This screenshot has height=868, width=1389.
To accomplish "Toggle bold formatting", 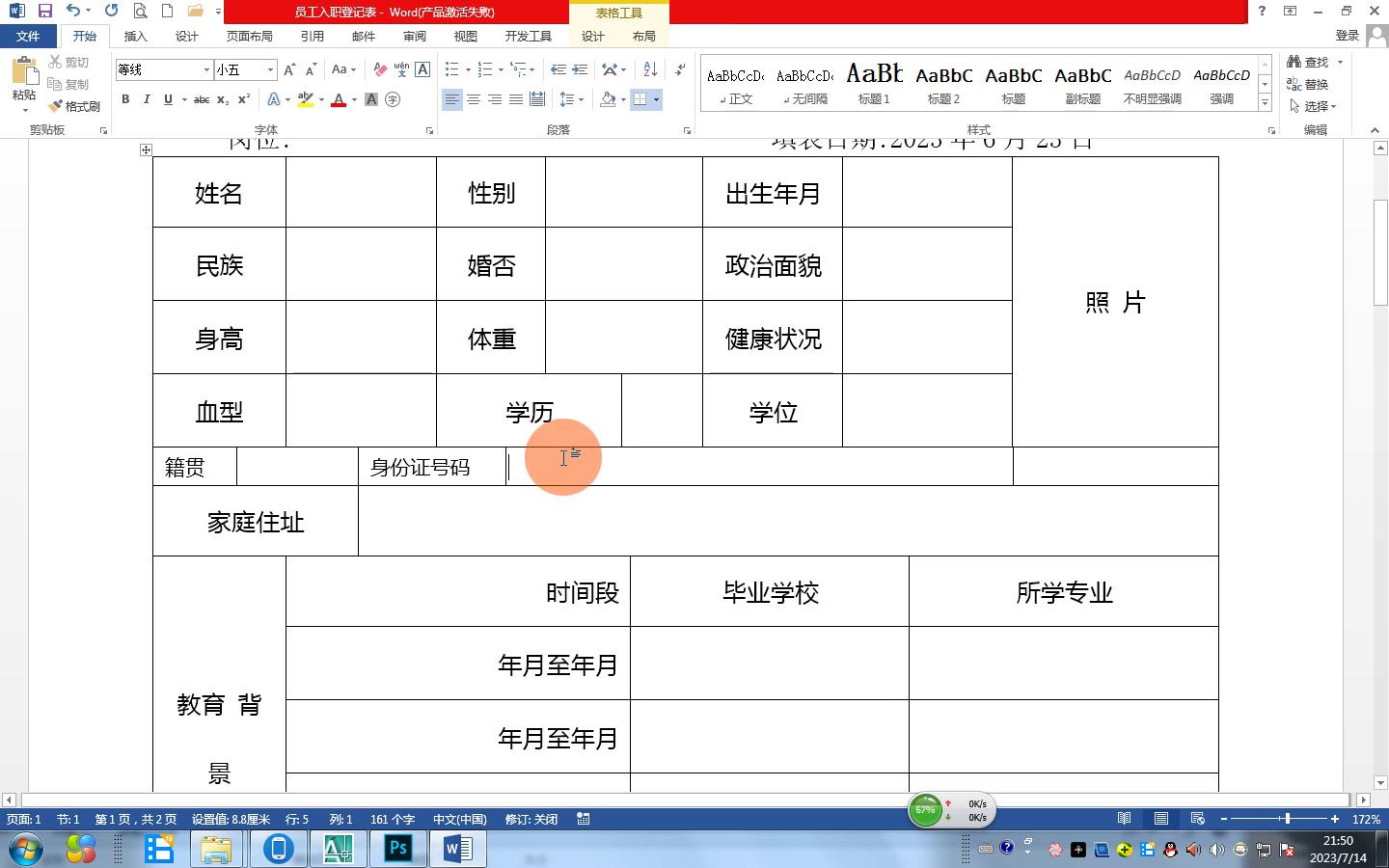I will coord(125,99).
